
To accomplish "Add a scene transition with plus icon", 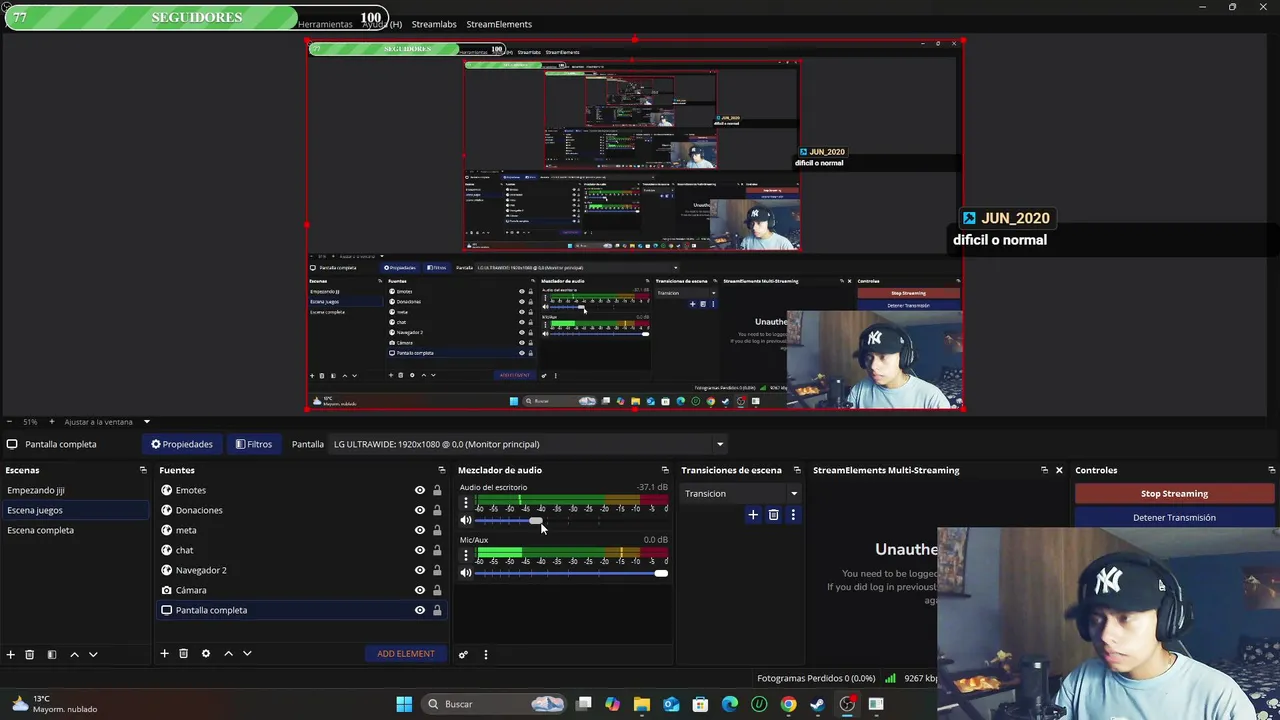I will 753,515.
